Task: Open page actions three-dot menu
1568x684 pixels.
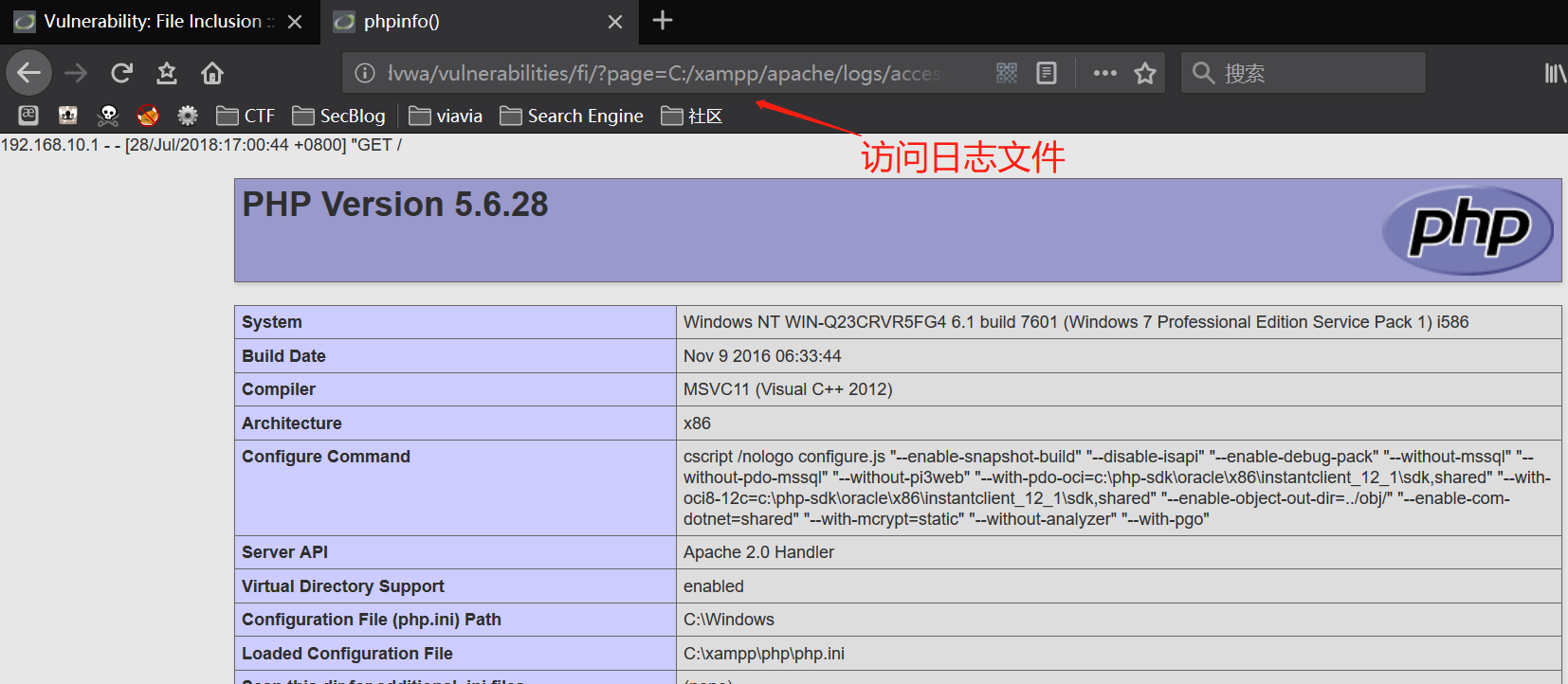Action: coord(1105,73)
